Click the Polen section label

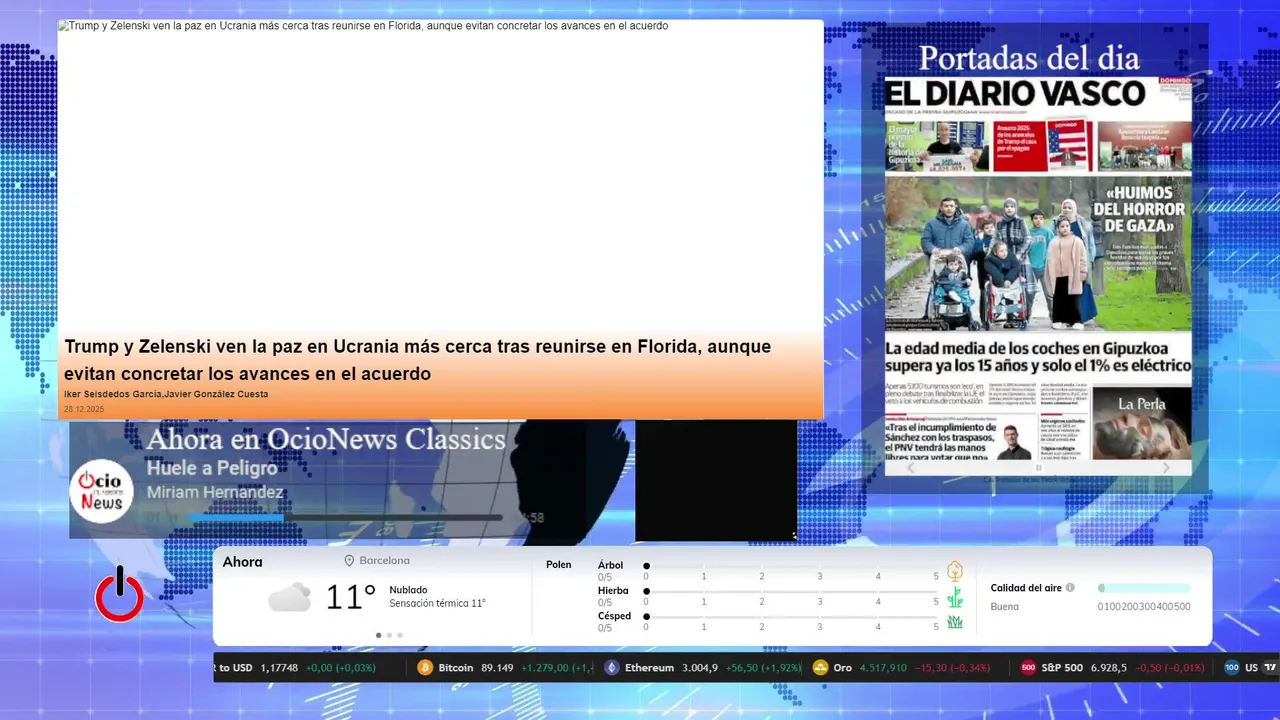click(x=559, y=565)
